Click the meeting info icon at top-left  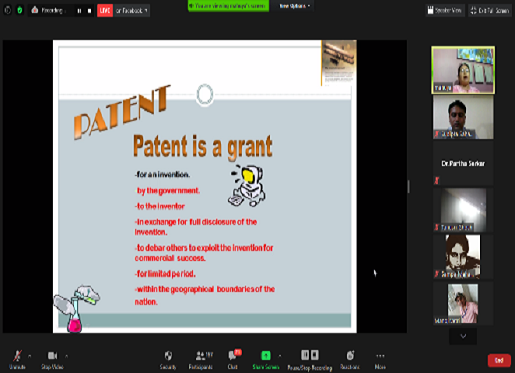coord(8,10)
